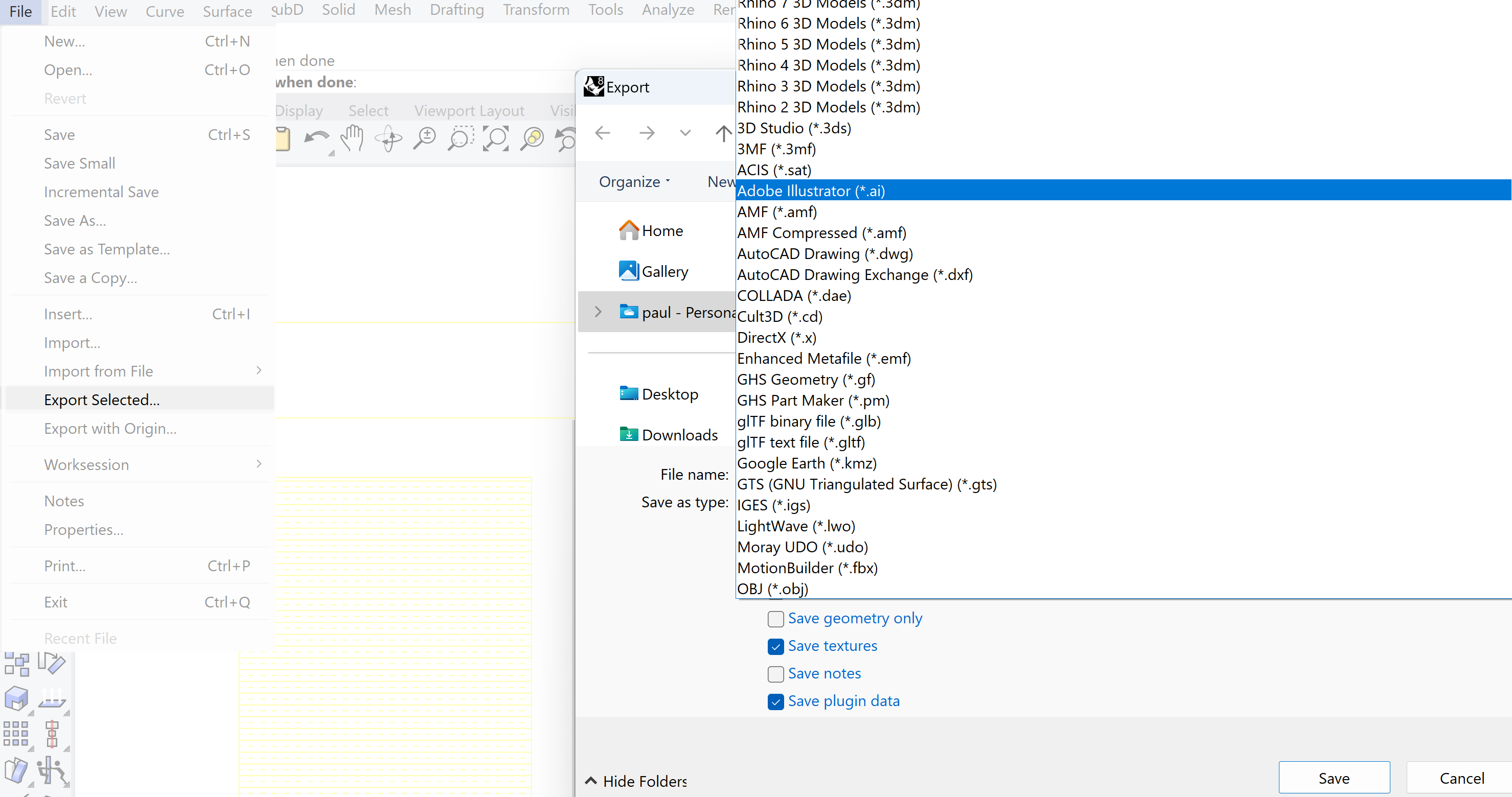Screen dimensions: 1512x797
Task: Go up one folder level
Action: pyautogui.click(x=723, y=133)
